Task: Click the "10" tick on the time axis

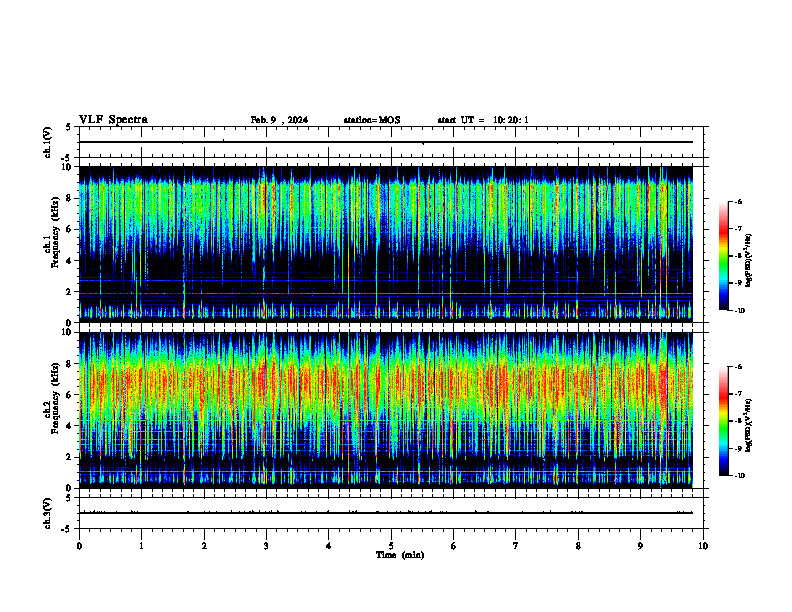Action: (x=703, y=546)
